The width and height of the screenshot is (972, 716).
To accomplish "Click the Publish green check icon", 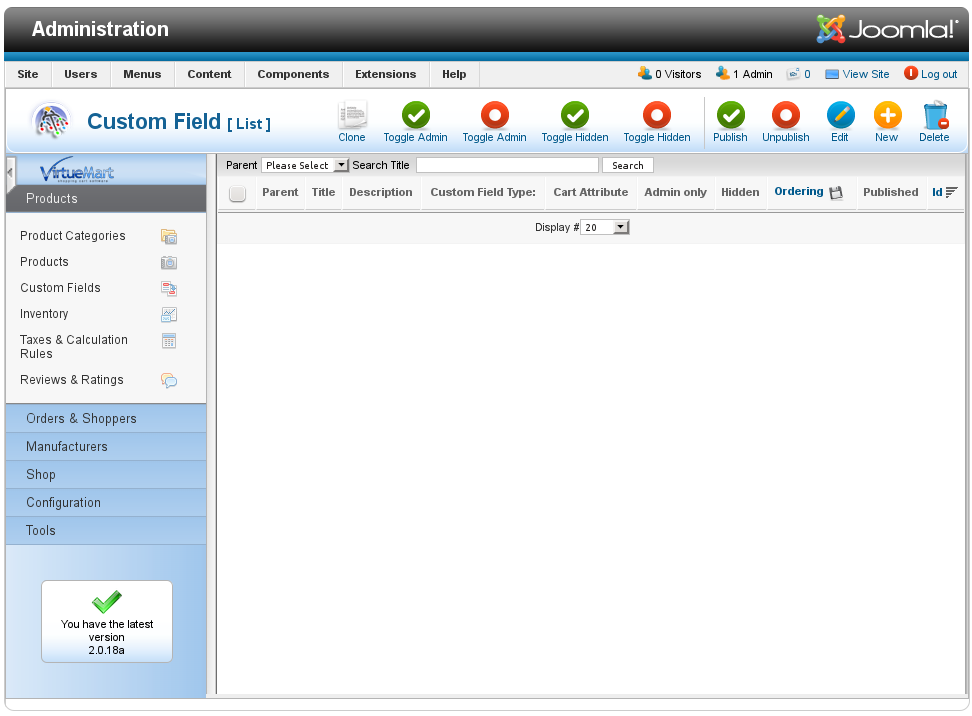I will (x=730, y=117).
